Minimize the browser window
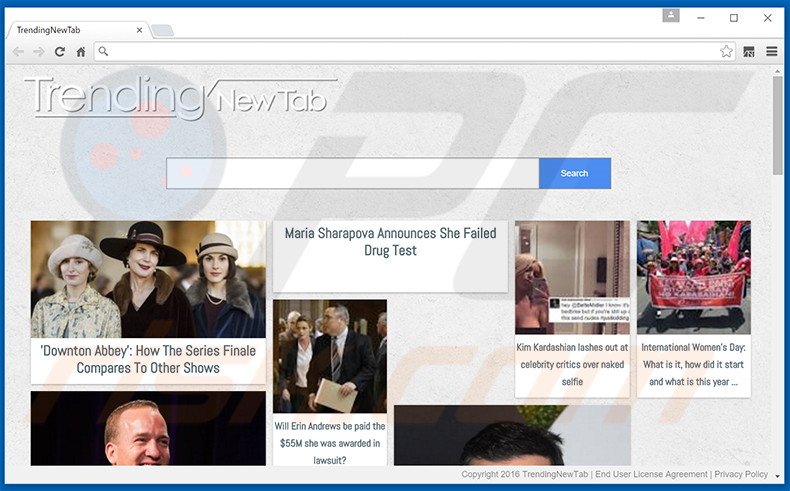 tap(700, 18)
